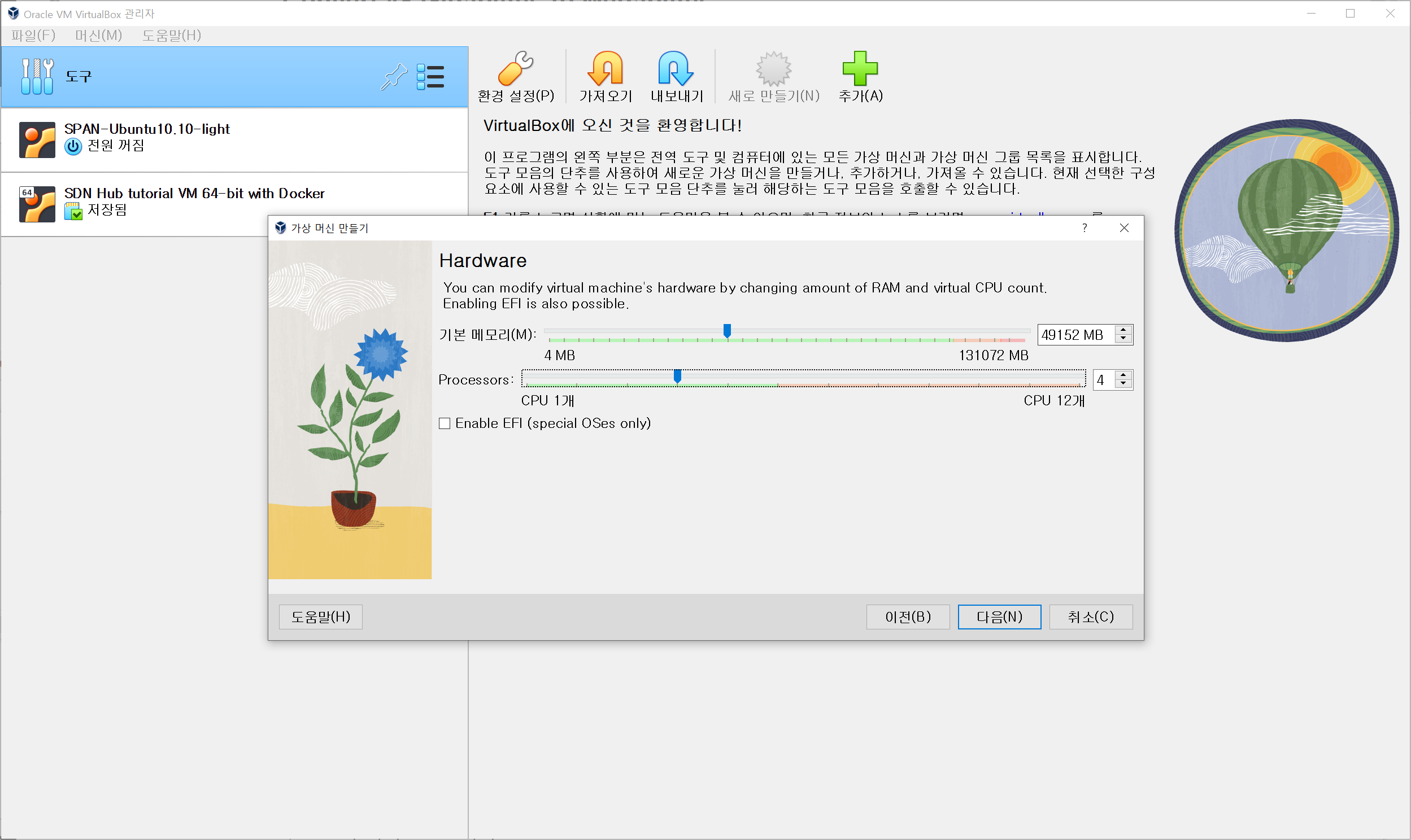The height and width of the screenshot is (840, 1411).
Task: Click the Preferences wrench icon (환경 설정)
Action: pyautogui.click(x=515, y=68)
